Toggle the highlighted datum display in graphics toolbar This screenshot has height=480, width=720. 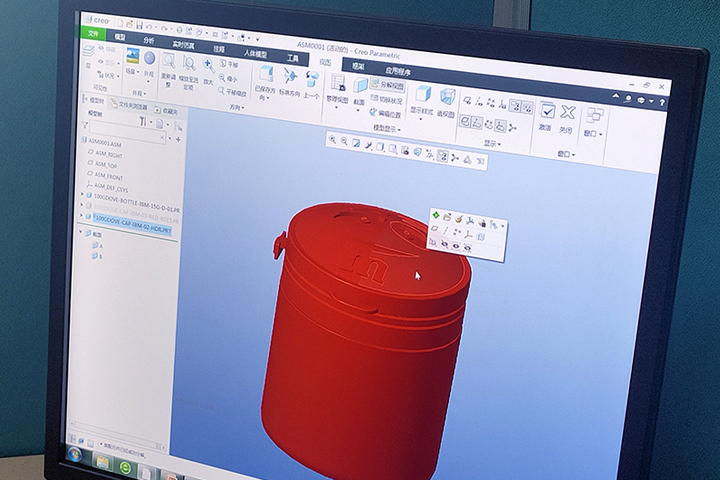coord(443,156)
